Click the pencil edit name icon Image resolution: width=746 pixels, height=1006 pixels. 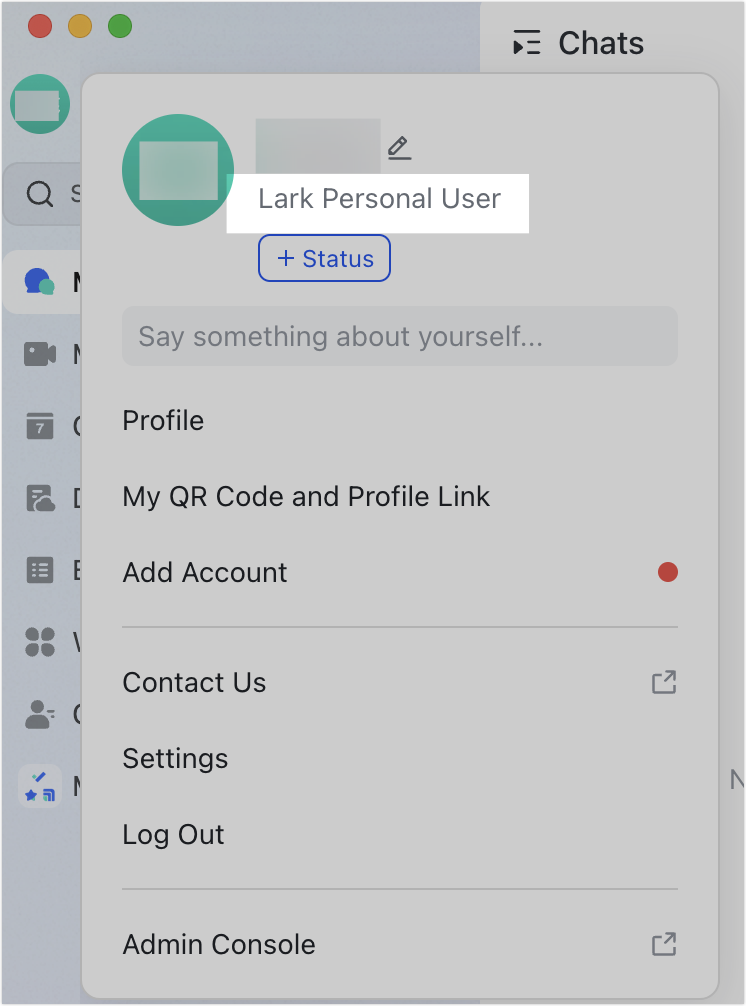point(399,148)
